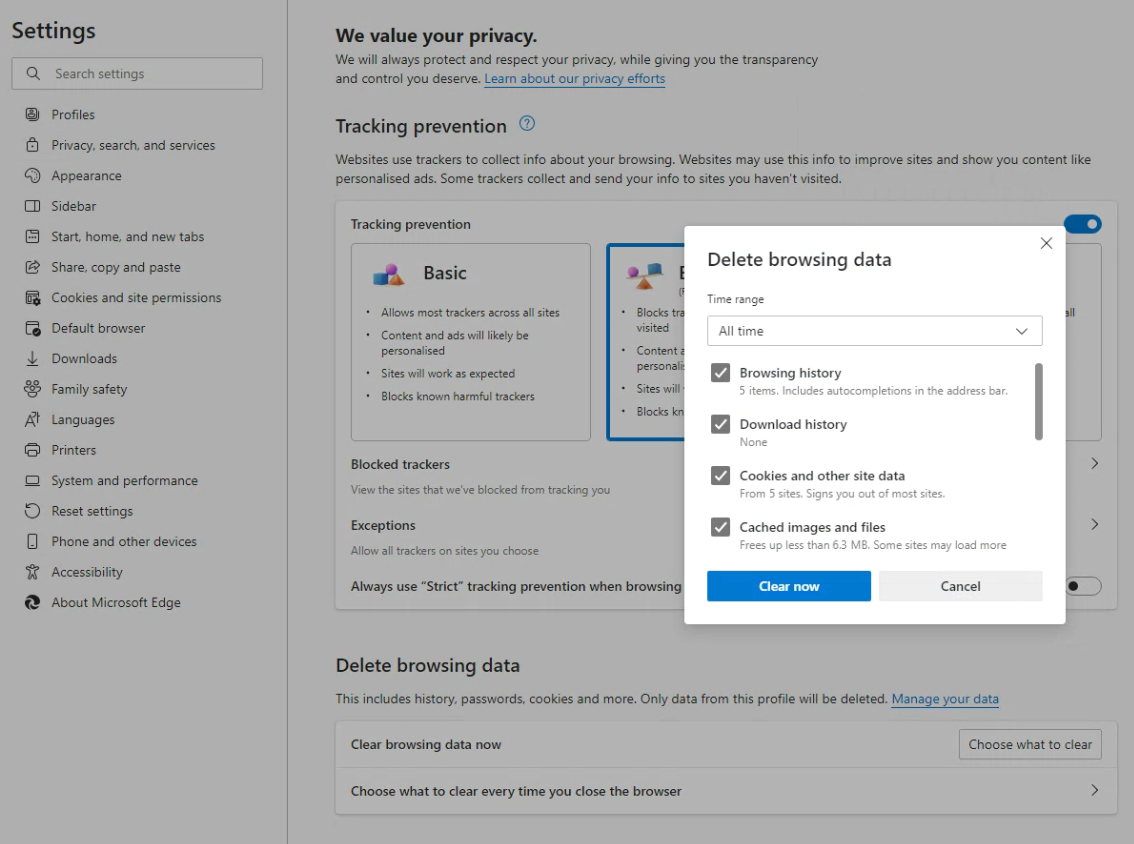Expand the Exceptions section

pos(1094,524)
